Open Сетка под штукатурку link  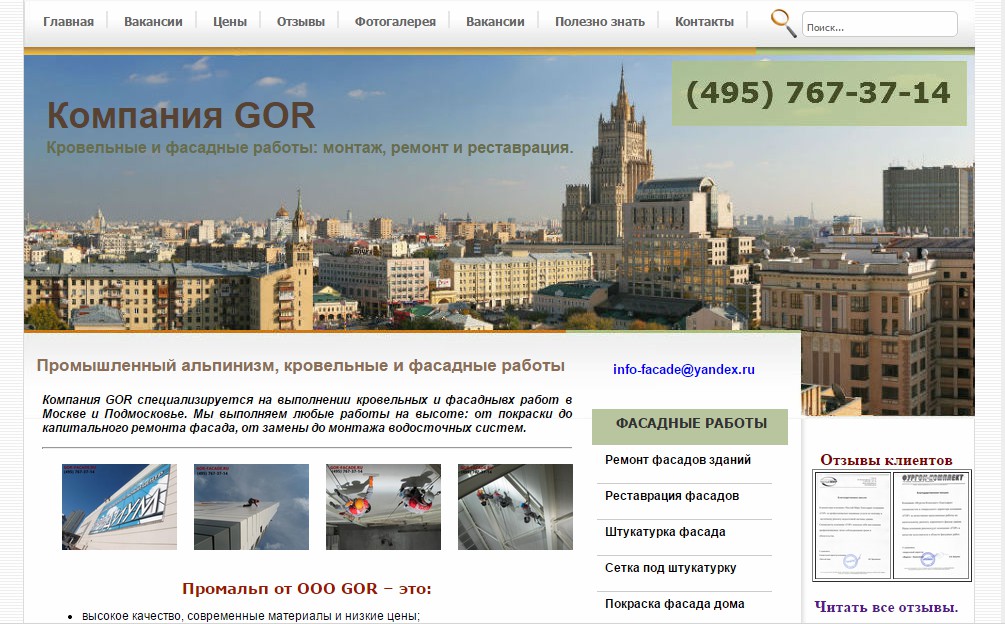670,568
